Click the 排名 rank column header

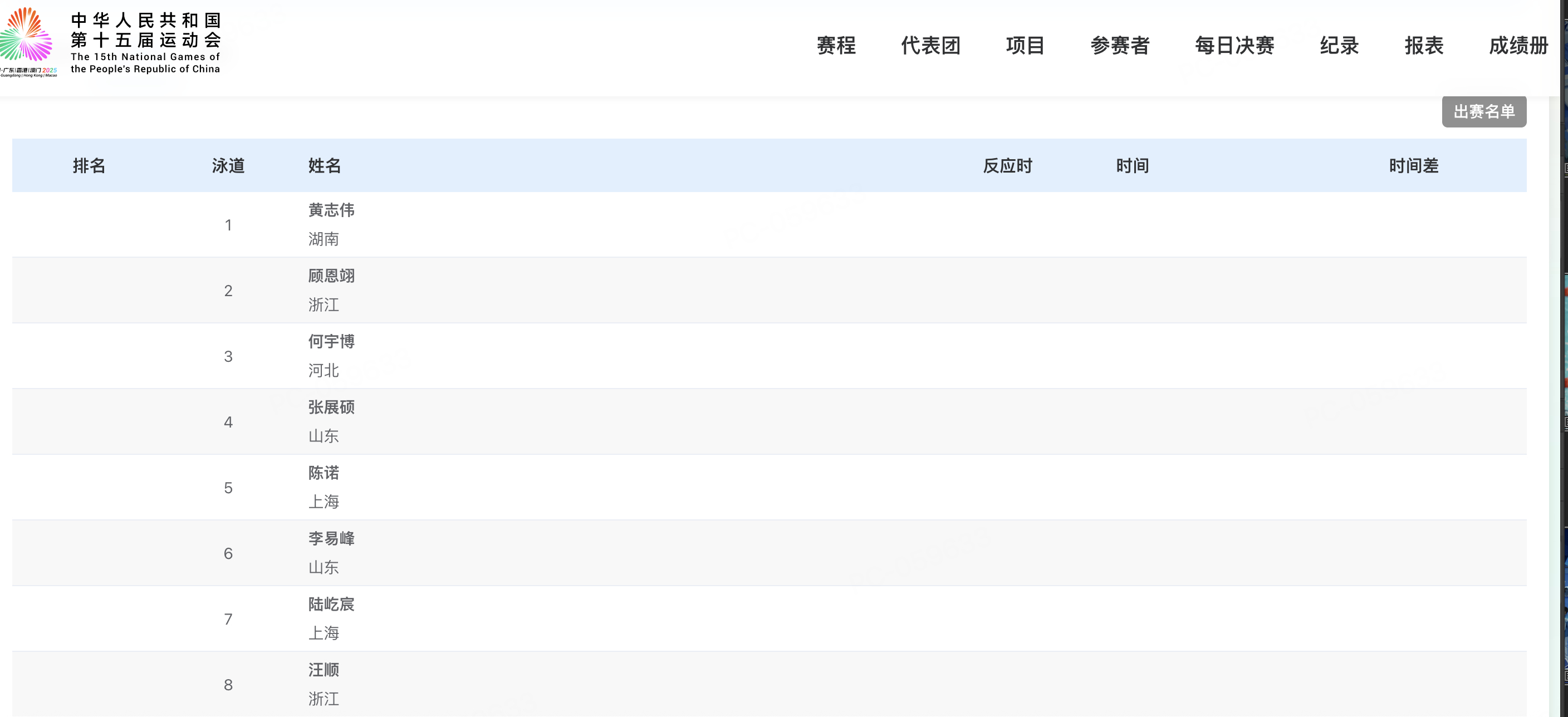(x=89, y=165)
